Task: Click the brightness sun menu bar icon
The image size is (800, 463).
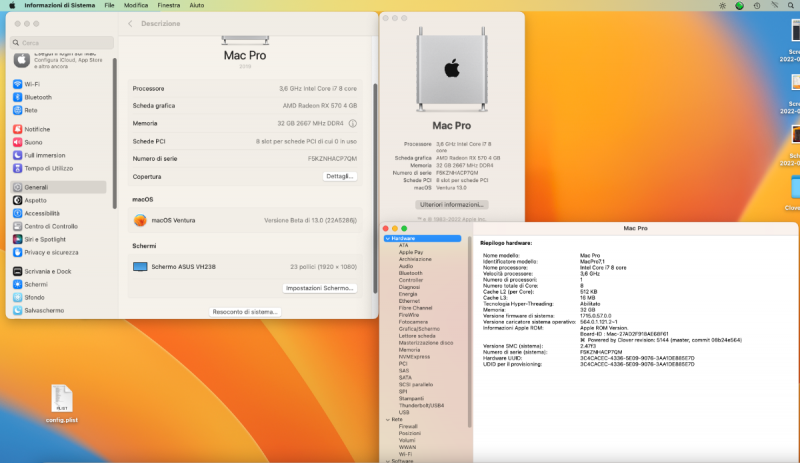Action: point(722,6)
